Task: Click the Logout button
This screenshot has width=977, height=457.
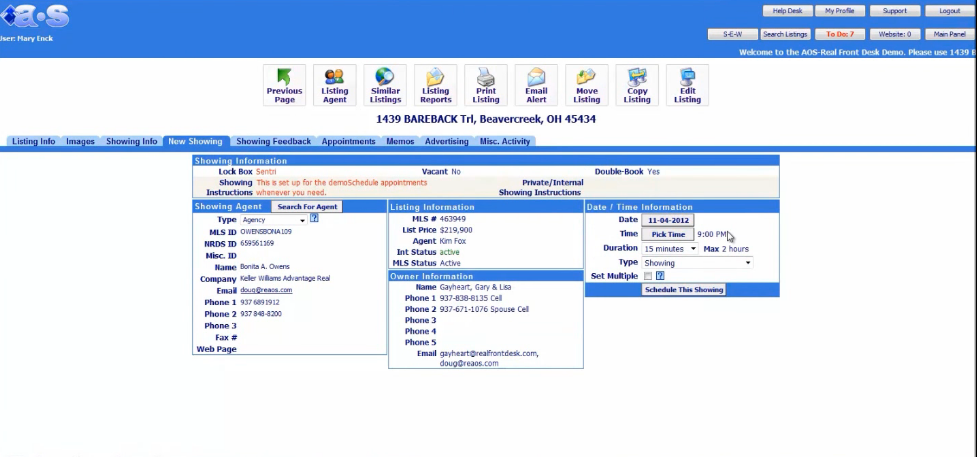Action: tap(950, 11)
